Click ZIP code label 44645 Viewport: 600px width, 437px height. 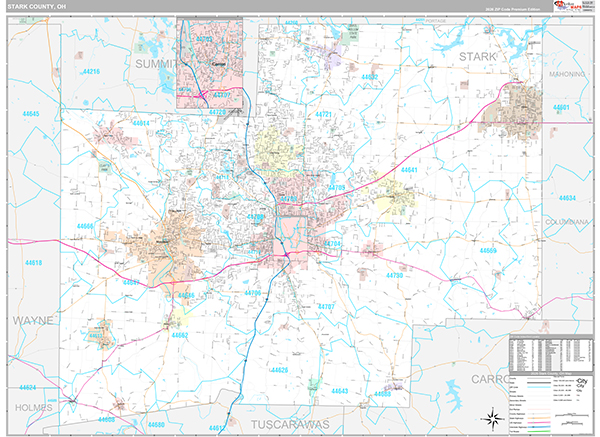point(31,114)
